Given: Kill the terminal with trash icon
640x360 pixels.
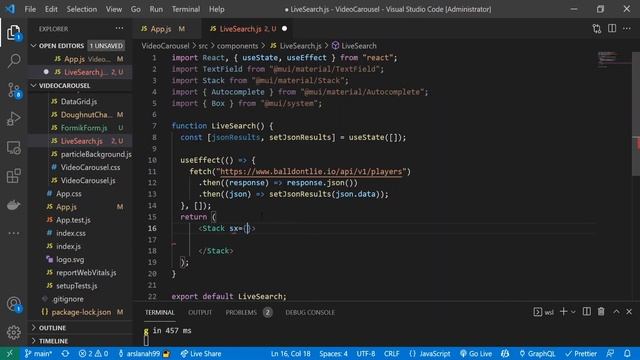Looking at the screenshot, I should point(601,312).
